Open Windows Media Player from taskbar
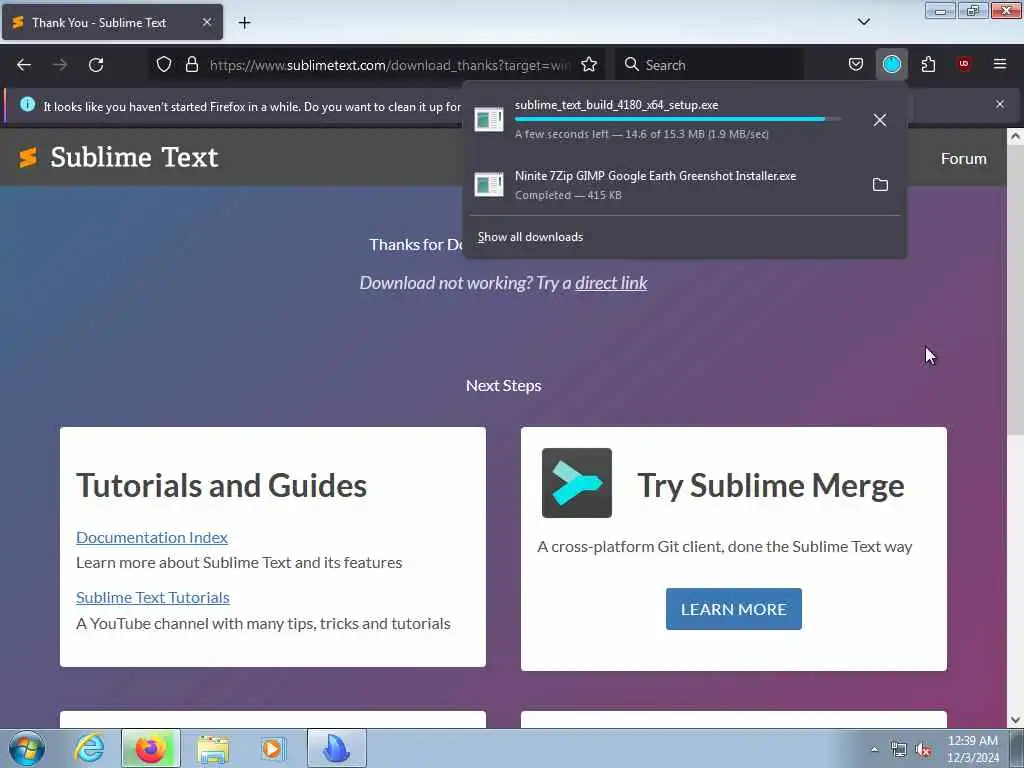The height and width of the screenshot is (768, 1024). point(273,748)
